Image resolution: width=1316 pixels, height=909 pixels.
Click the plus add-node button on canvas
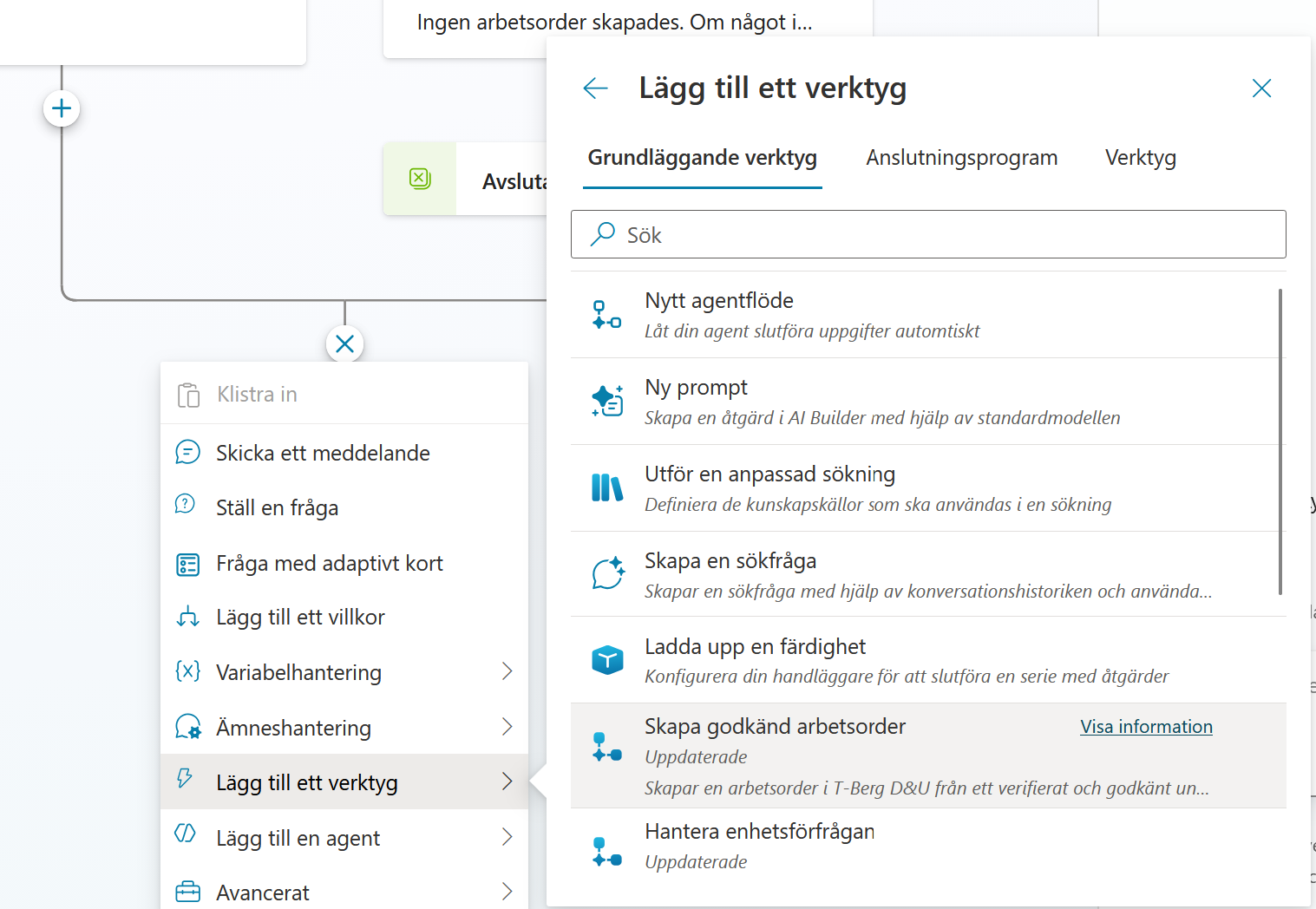62,108
